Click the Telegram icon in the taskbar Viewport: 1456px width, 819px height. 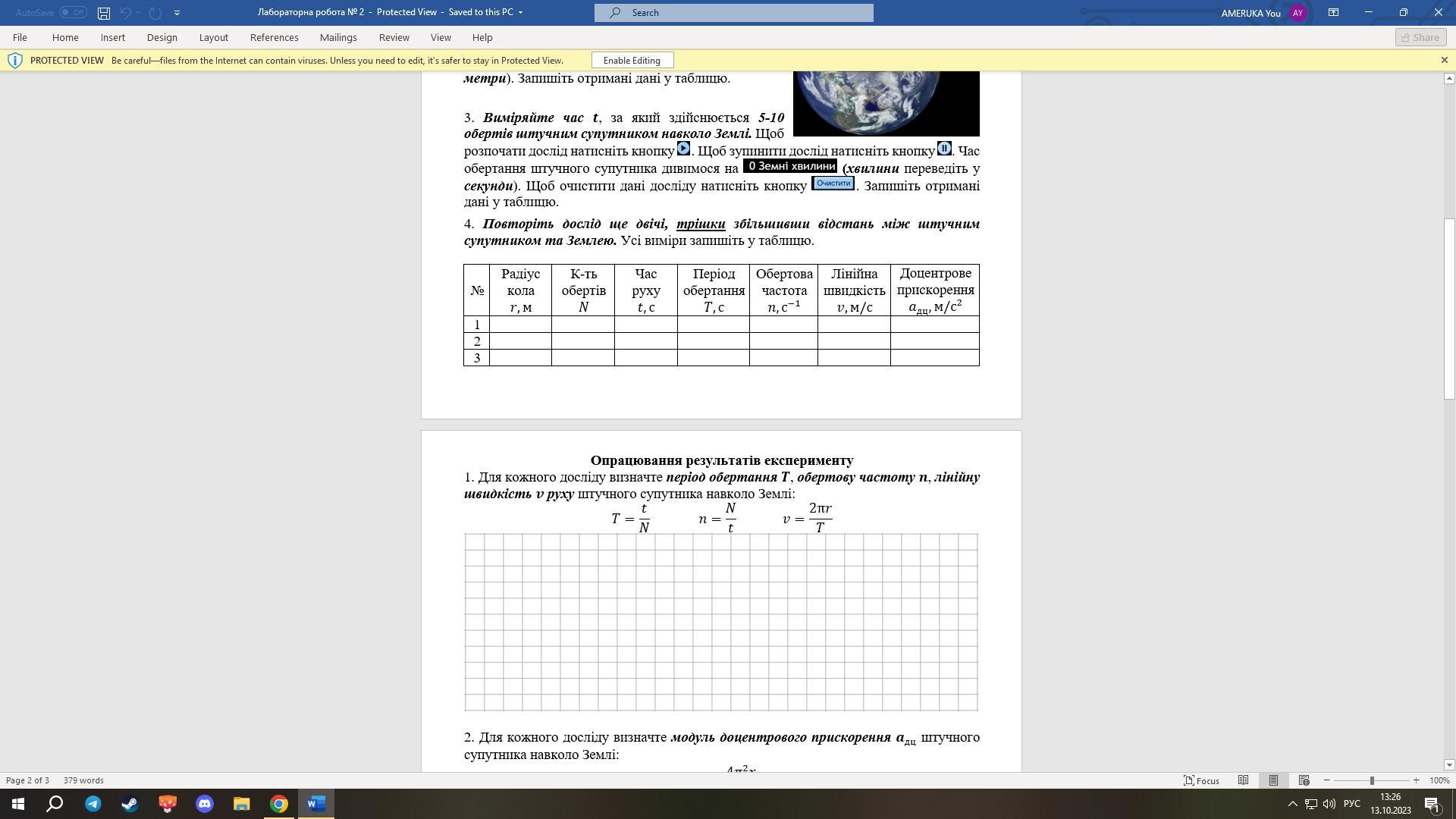point(93,803)
